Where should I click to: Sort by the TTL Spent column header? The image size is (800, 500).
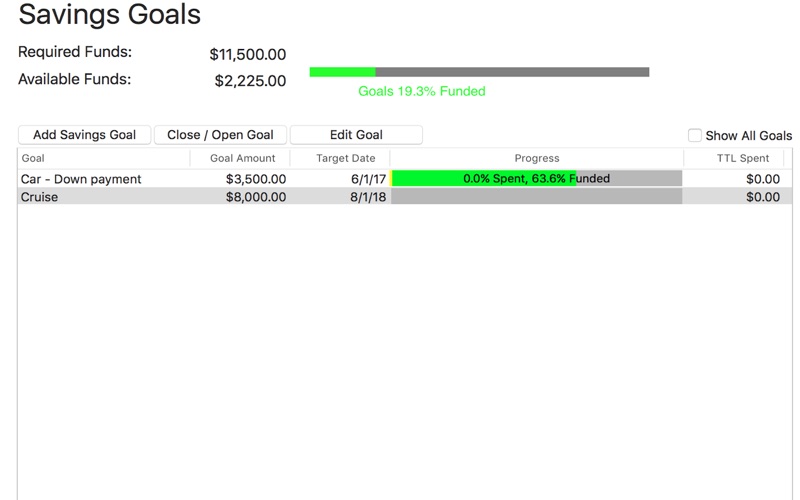pos(742,158)
